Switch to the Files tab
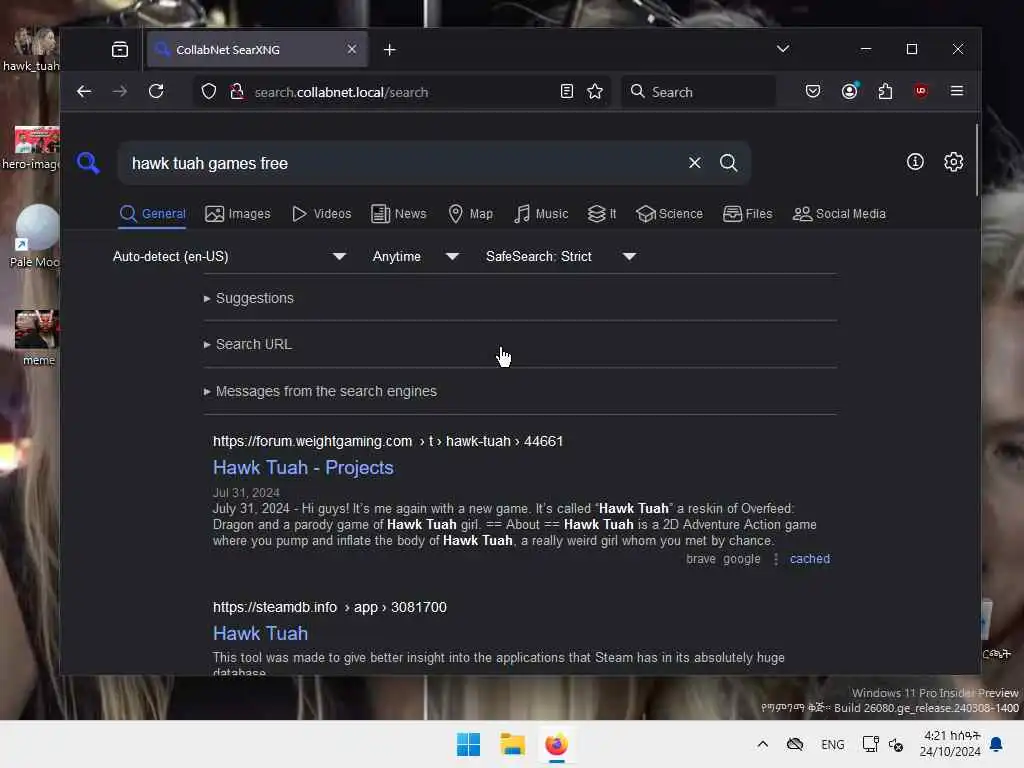The height and width of the screenshot is (768, 1024). click(x=748, y=214)
